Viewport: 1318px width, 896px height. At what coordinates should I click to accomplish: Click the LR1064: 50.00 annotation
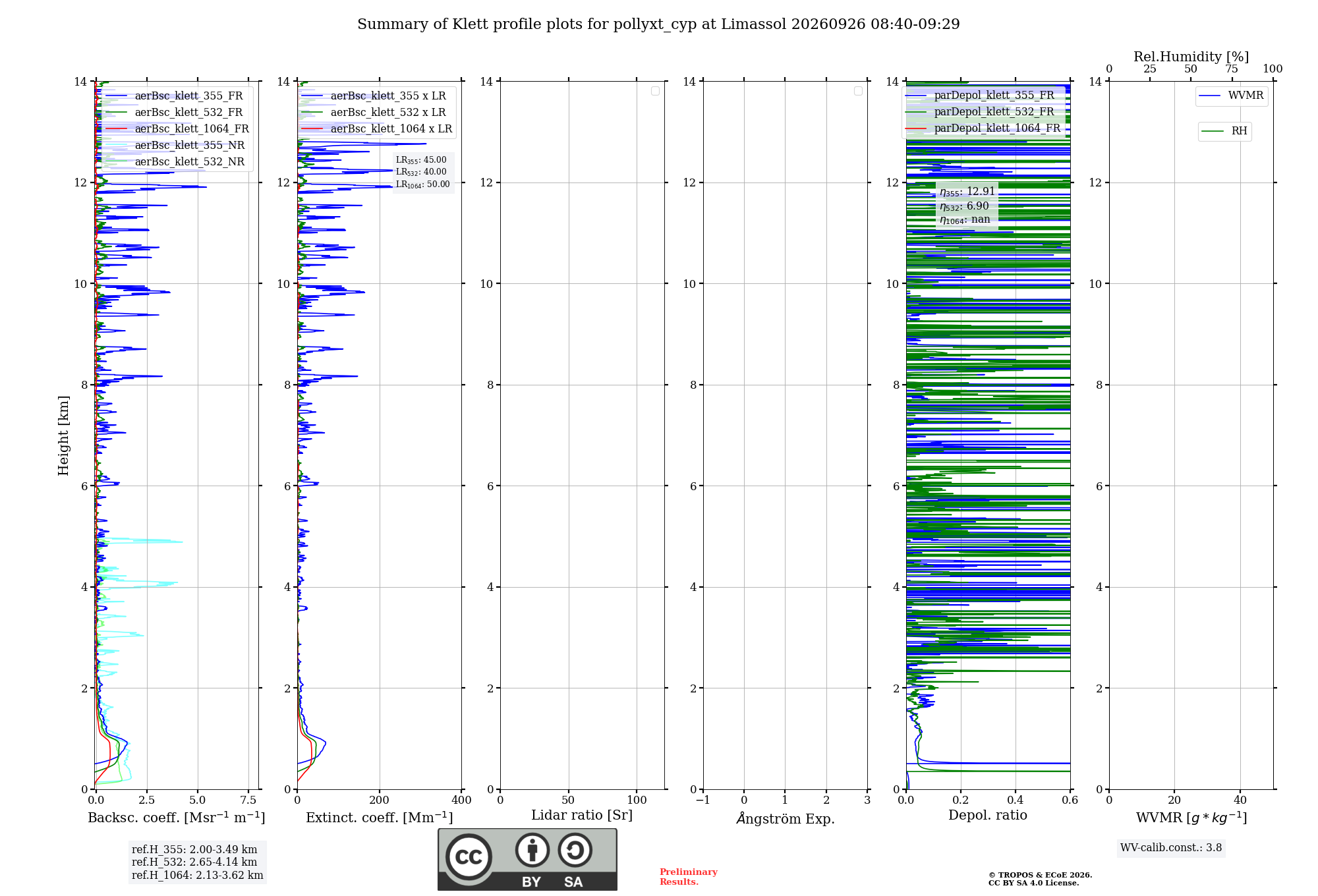click(423, 184)
